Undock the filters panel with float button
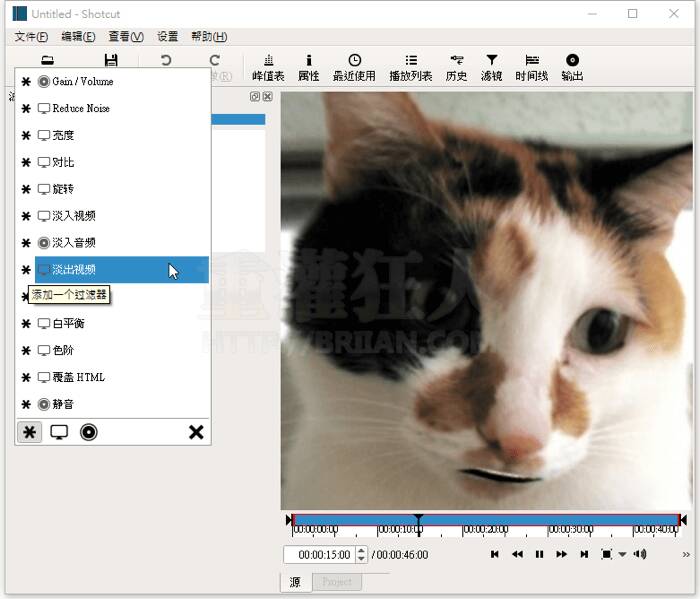This screenshot has width=700, height=599. point(255,96)
